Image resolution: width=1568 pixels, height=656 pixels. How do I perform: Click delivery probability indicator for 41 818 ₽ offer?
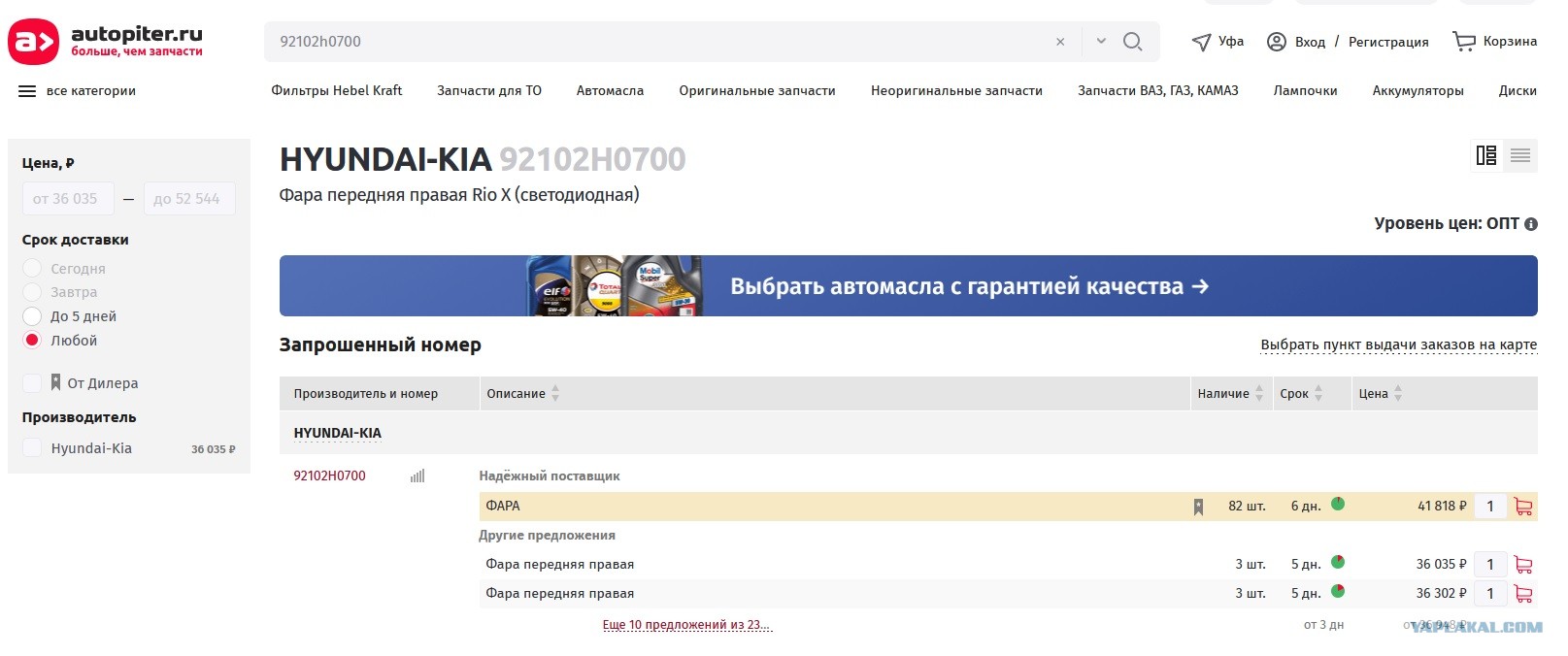tap(1338, 504)
